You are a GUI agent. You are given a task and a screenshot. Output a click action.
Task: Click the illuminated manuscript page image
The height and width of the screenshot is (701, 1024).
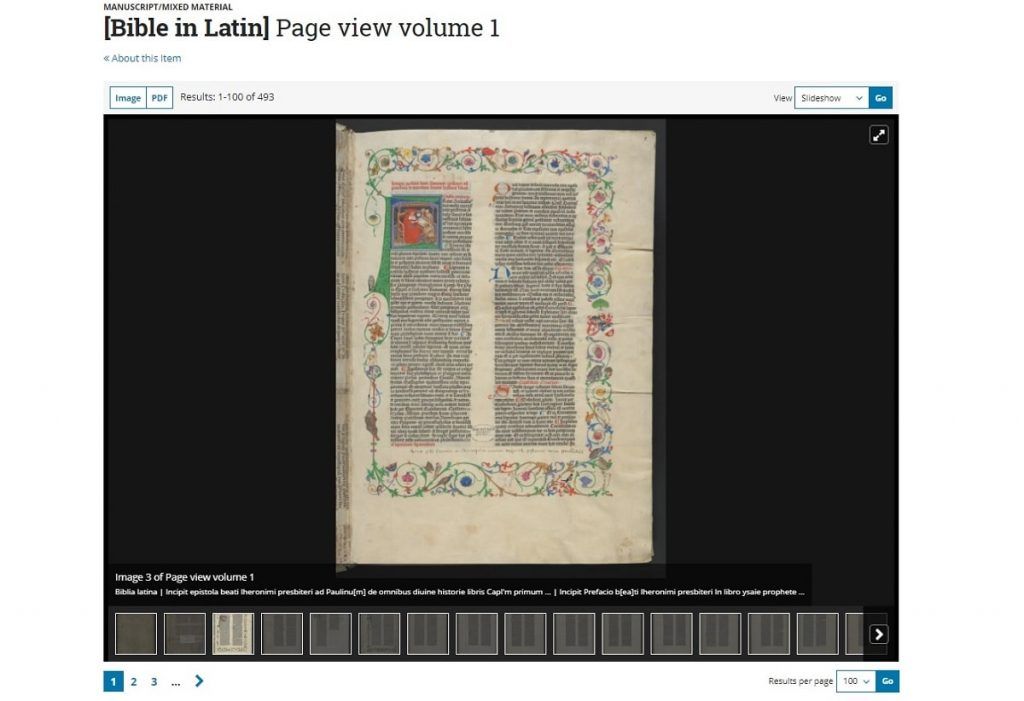click(500, 346)
